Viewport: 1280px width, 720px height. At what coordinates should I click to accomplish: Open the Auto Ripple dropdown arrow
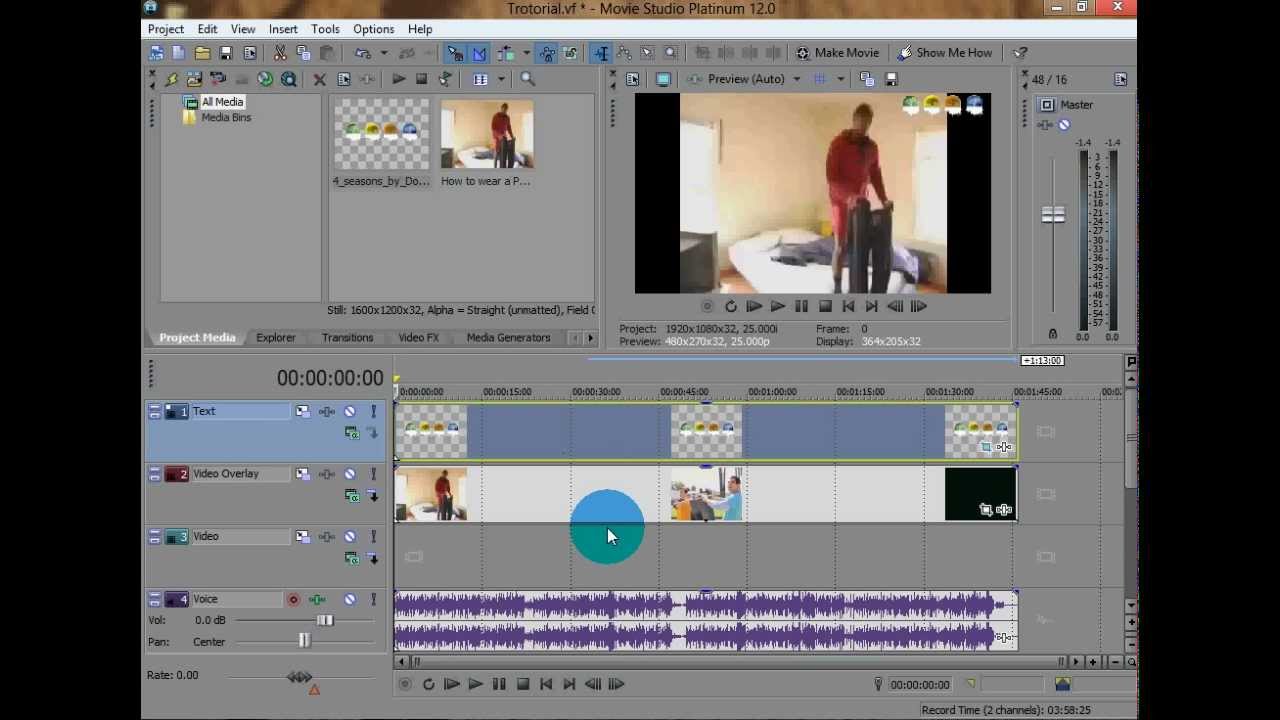point(526,53)
